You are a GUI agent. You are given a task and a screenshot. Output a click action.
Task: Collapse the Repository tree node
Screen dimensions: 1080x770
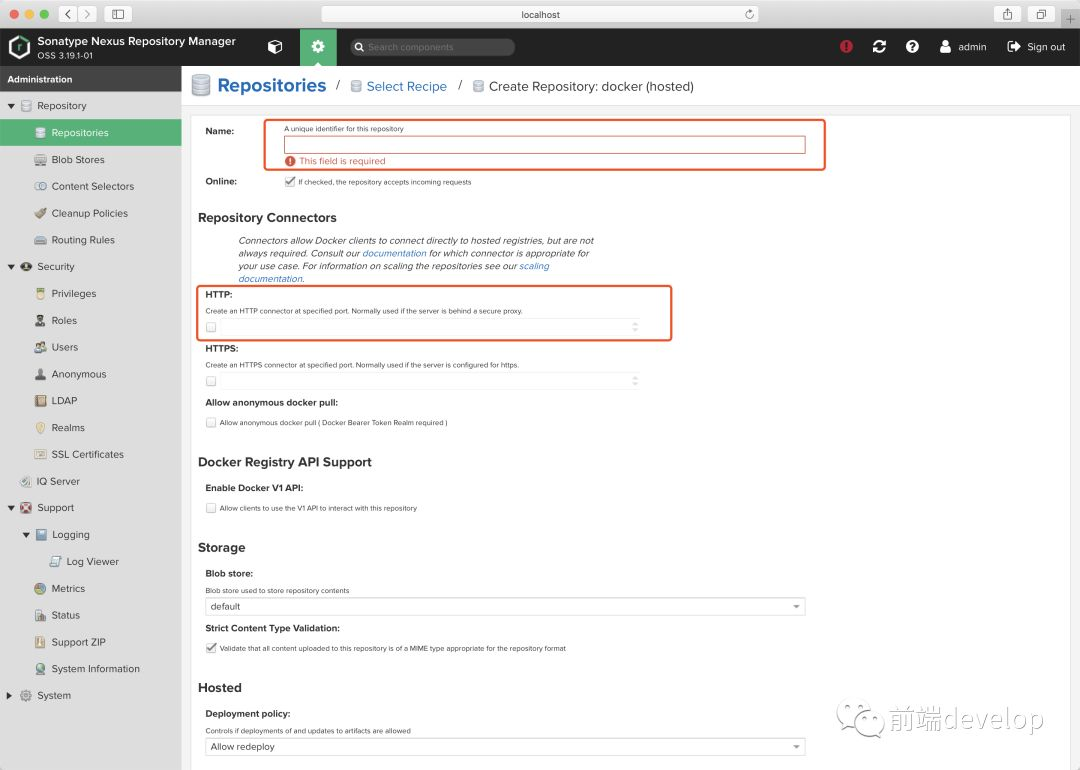pyautogui.click(x=11, y=106)
